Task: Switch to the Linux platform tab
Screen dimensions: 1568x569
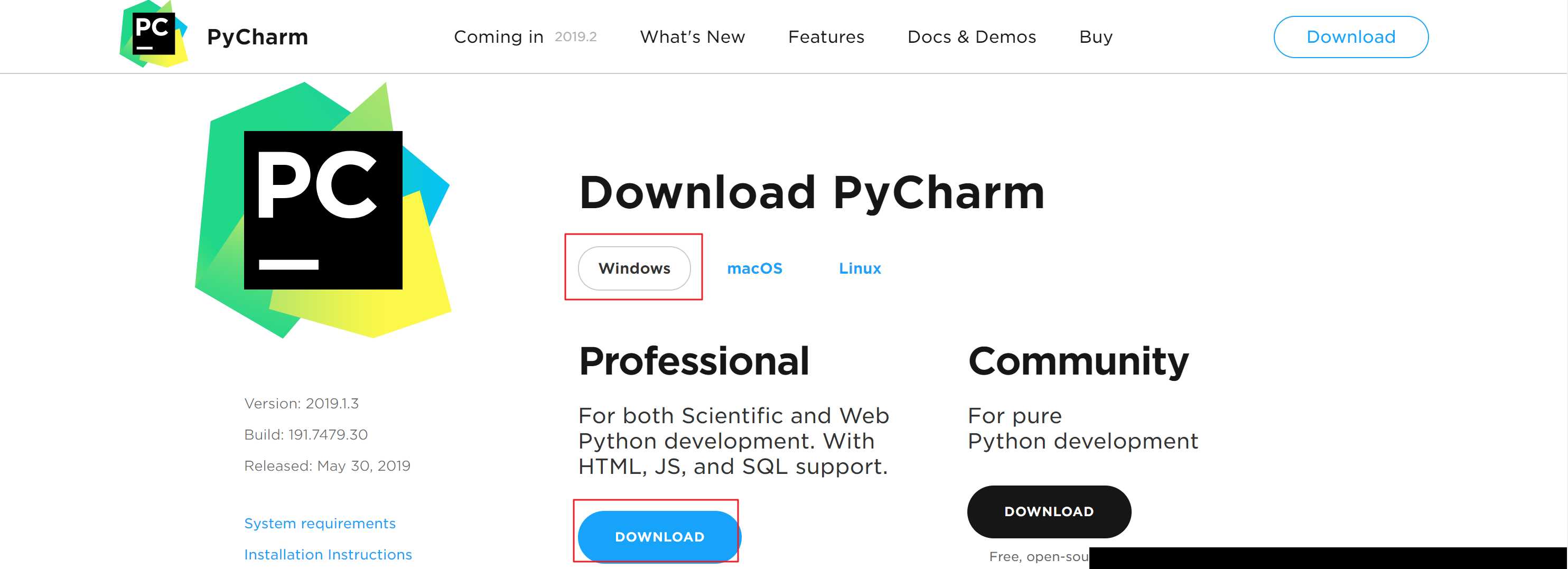Action: pyautogui.click(x=860, y=268)
